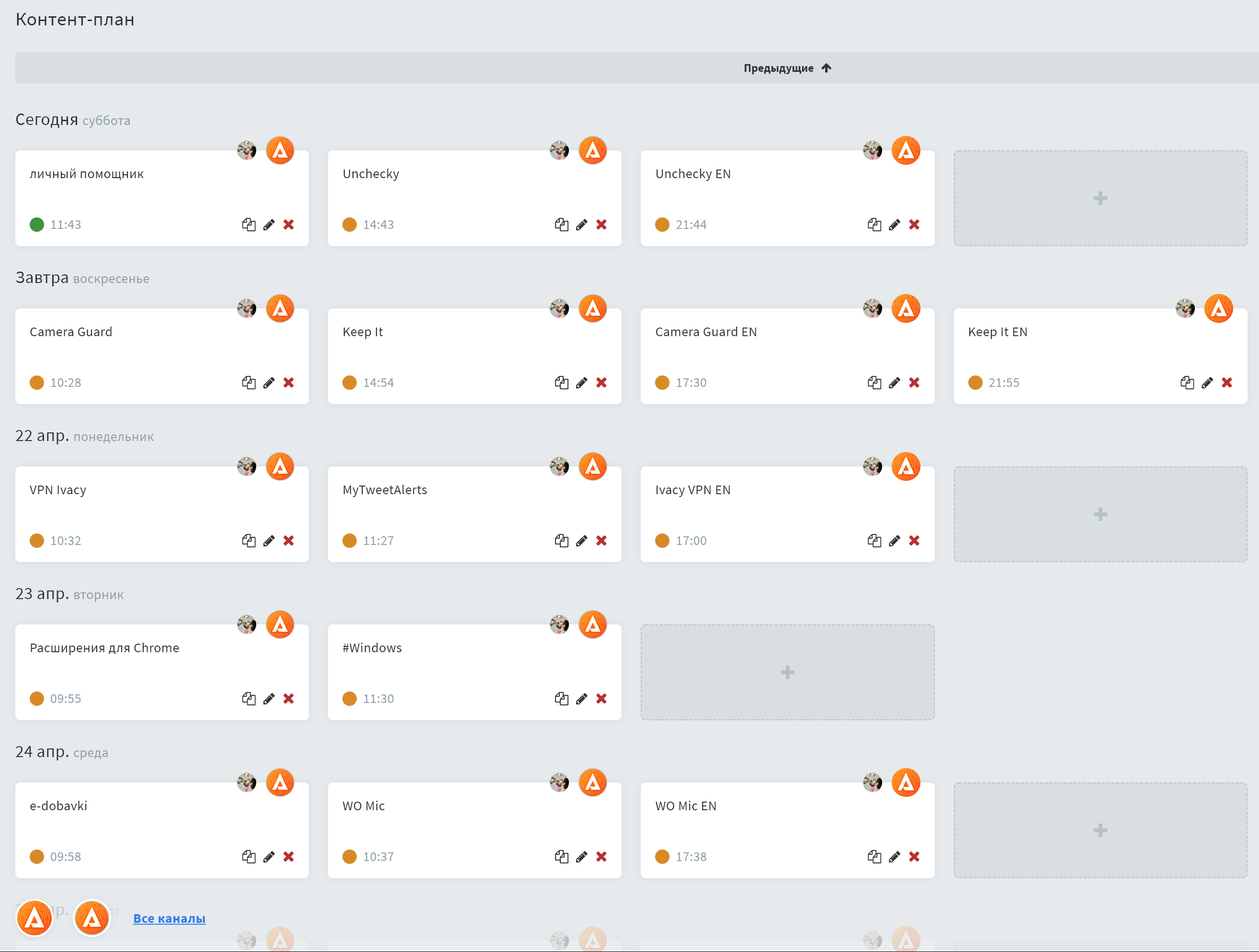Edit the Unchecky post with pencil icon
Viewport: 1259px width, 952px height.
coord(581,225)
